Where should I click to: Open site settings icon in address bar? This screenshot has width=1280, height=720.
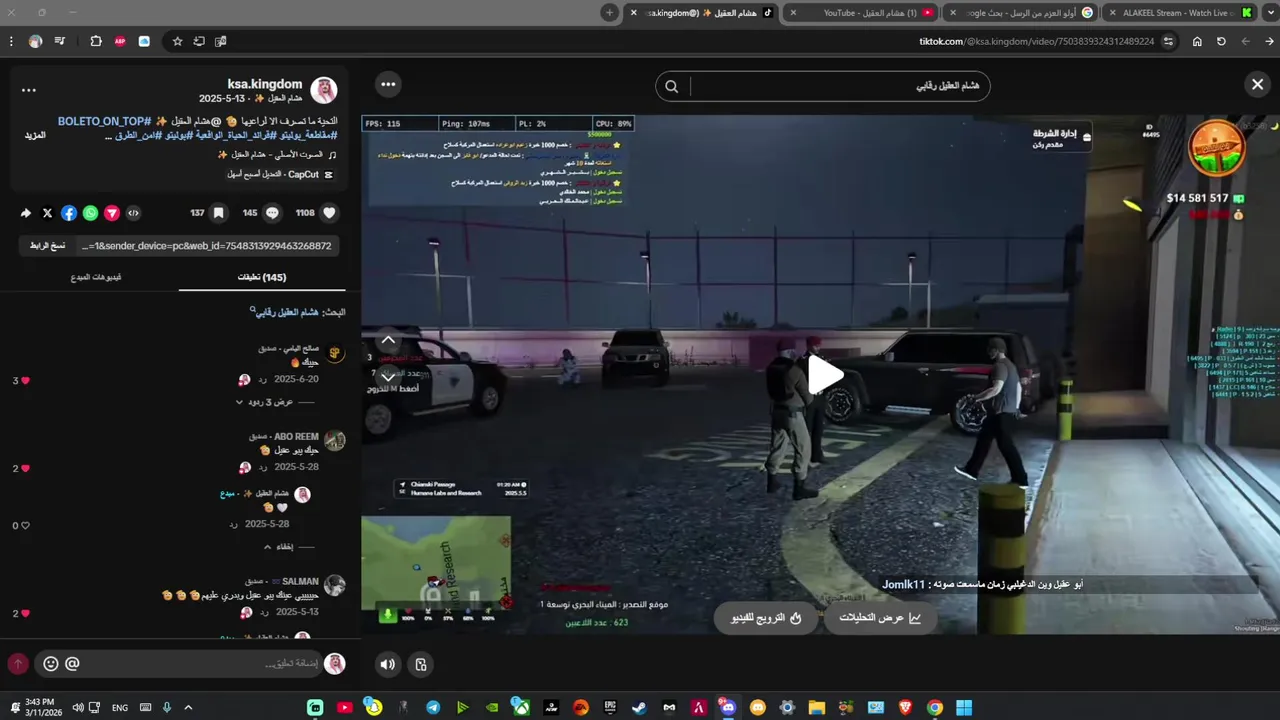[1168, 41]
